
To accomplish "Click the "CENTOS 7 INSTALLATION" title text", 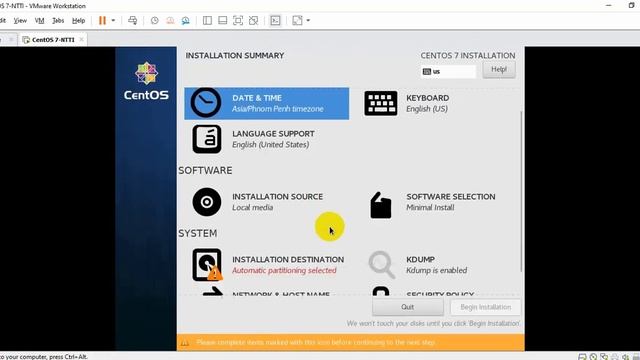I will tap(468, 56).
